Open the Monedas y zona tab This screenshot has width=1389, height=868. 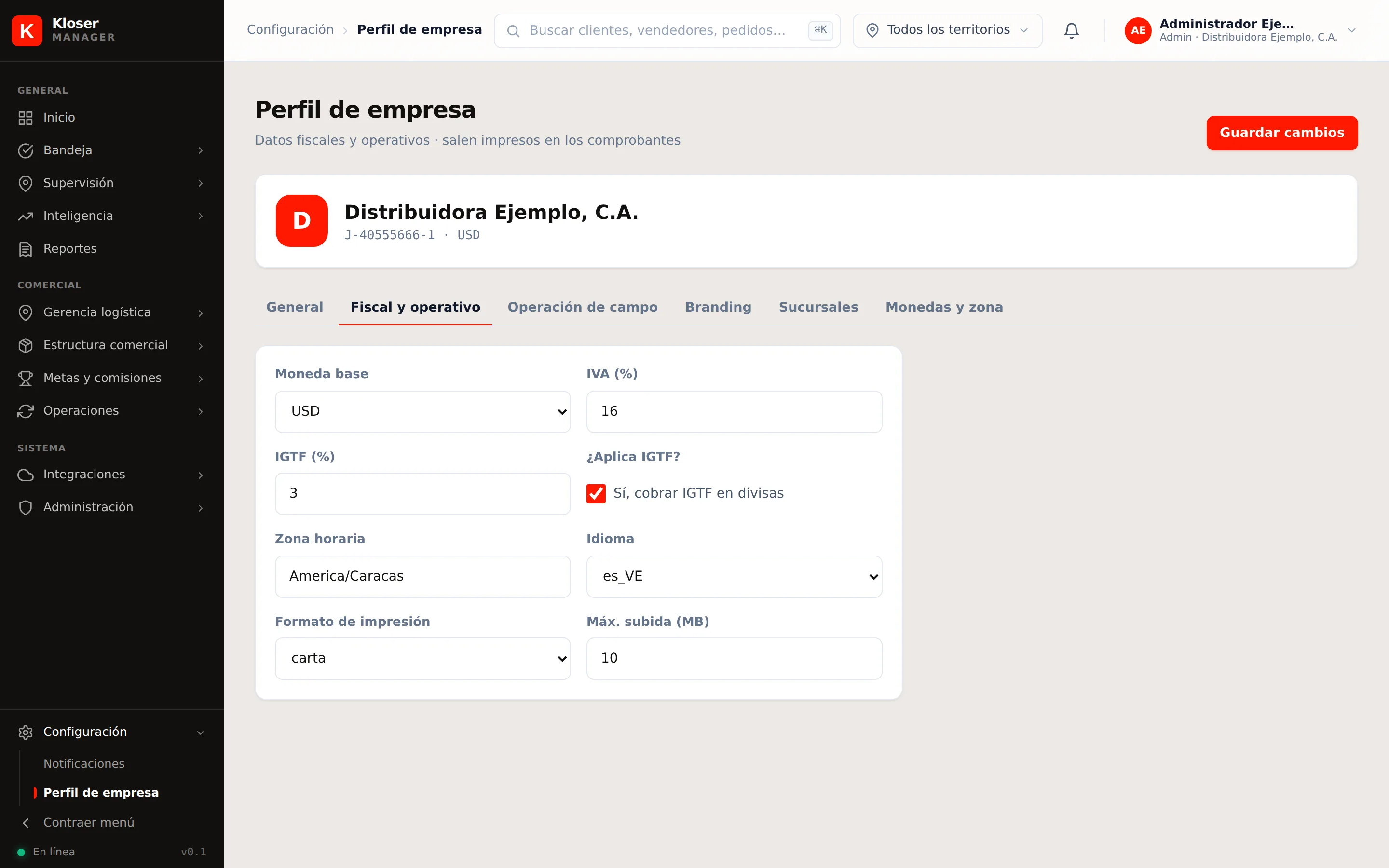944,307
